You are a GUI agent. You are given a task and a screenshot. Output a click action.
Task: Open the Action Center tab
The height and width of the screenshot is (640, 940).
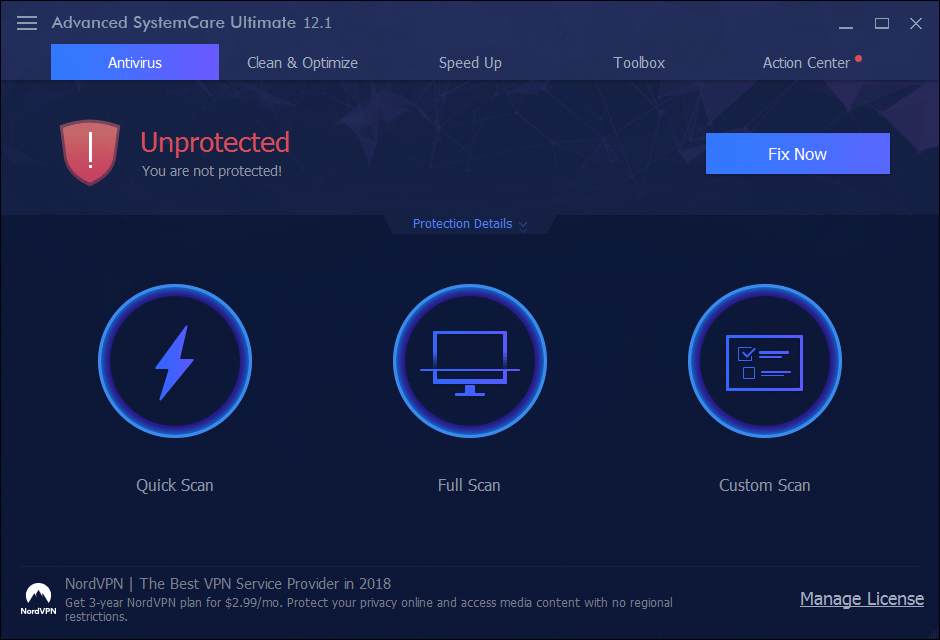tap(806, 62)
